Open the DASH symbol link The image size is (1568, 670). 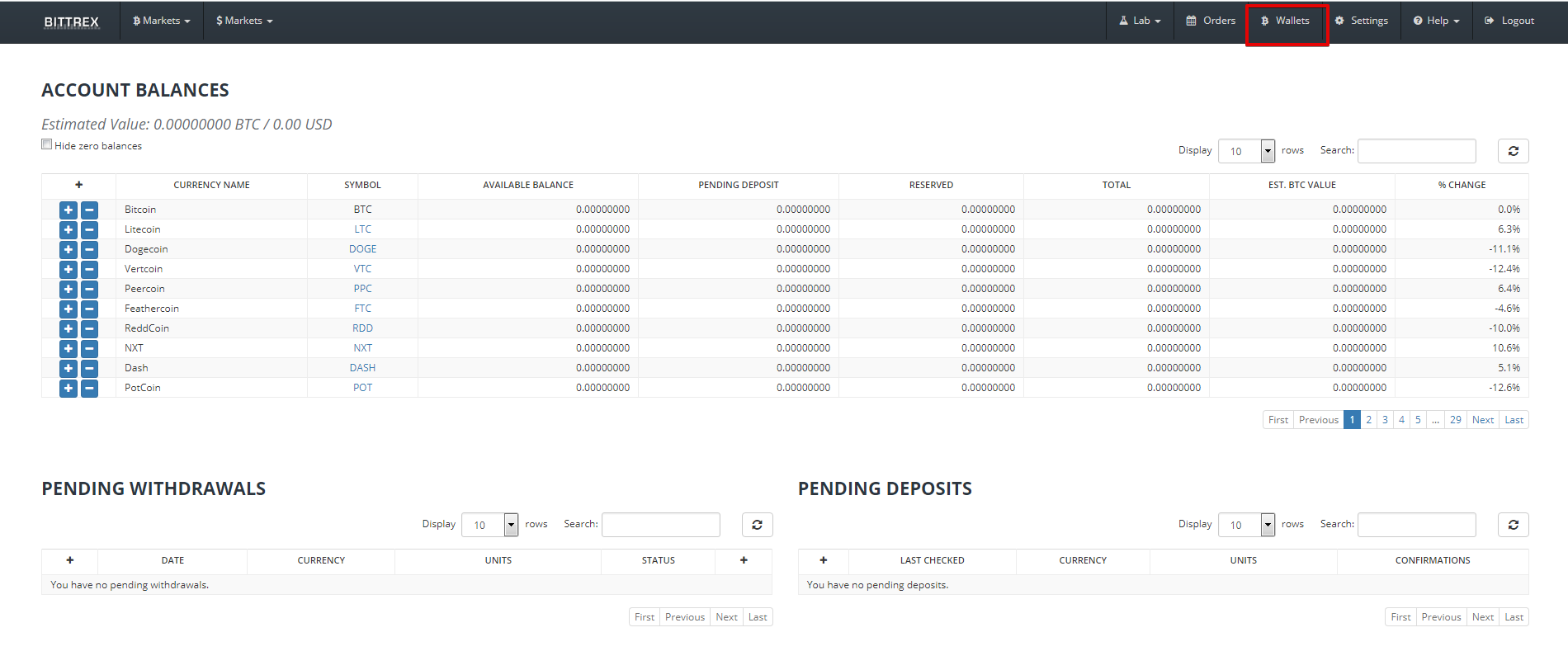[x=362, y=368]
